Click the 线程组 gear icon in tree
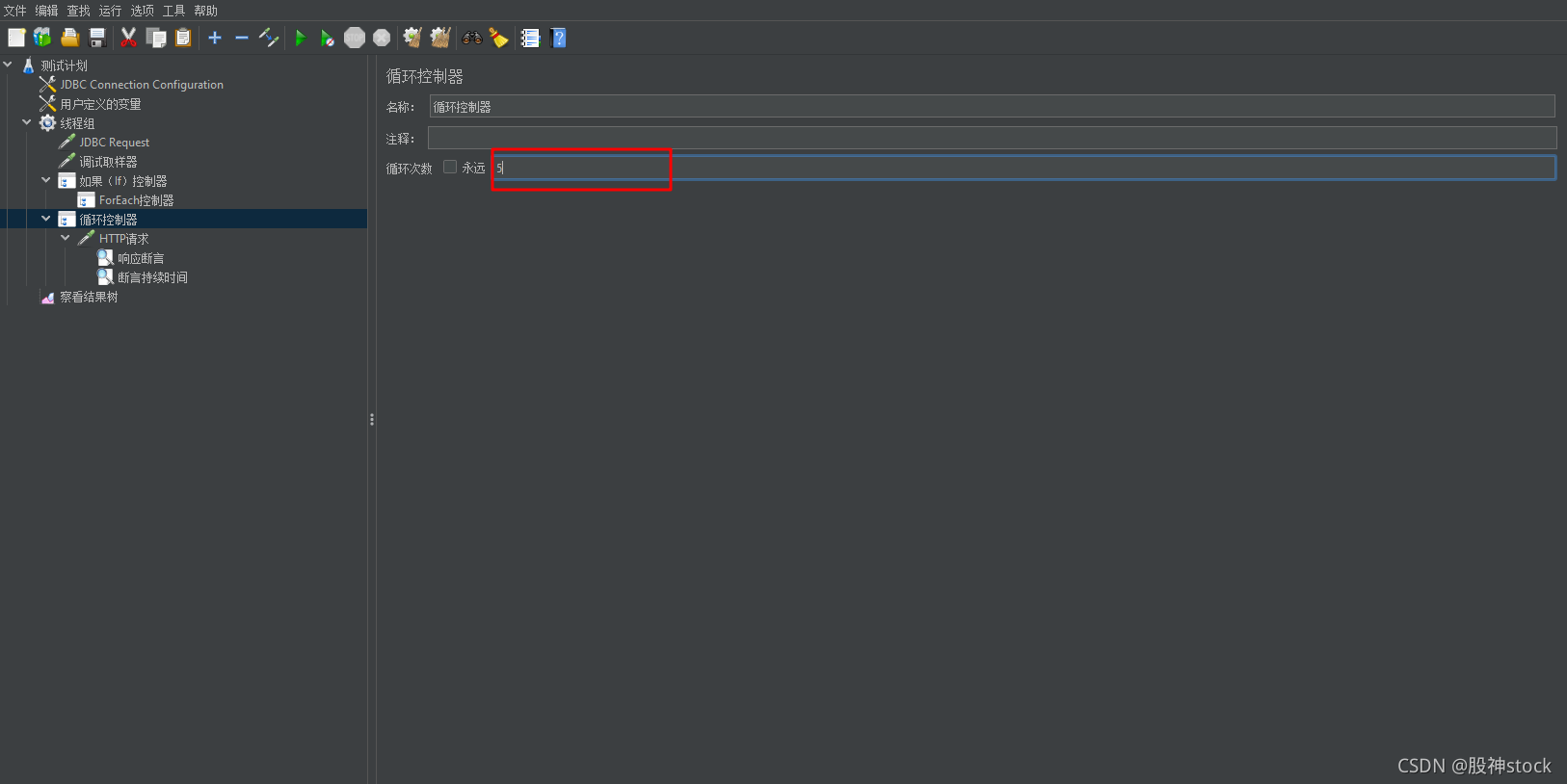The image size is (1567, 784). pyautogui.click(x=47, y=122)
